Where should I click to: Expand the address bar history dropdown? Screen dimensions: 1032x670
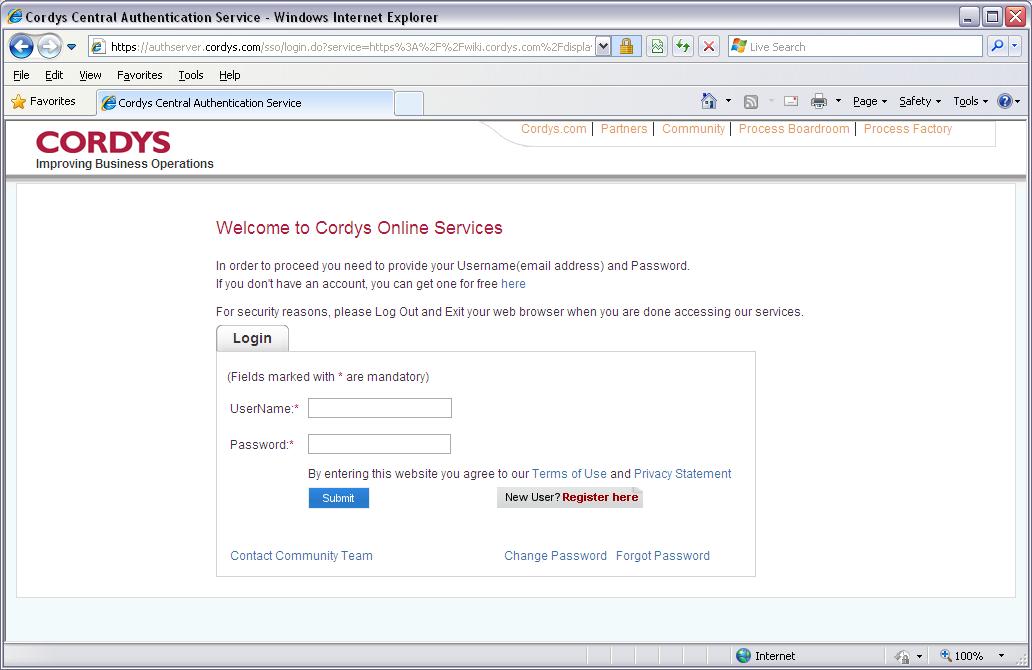point(603,47)
